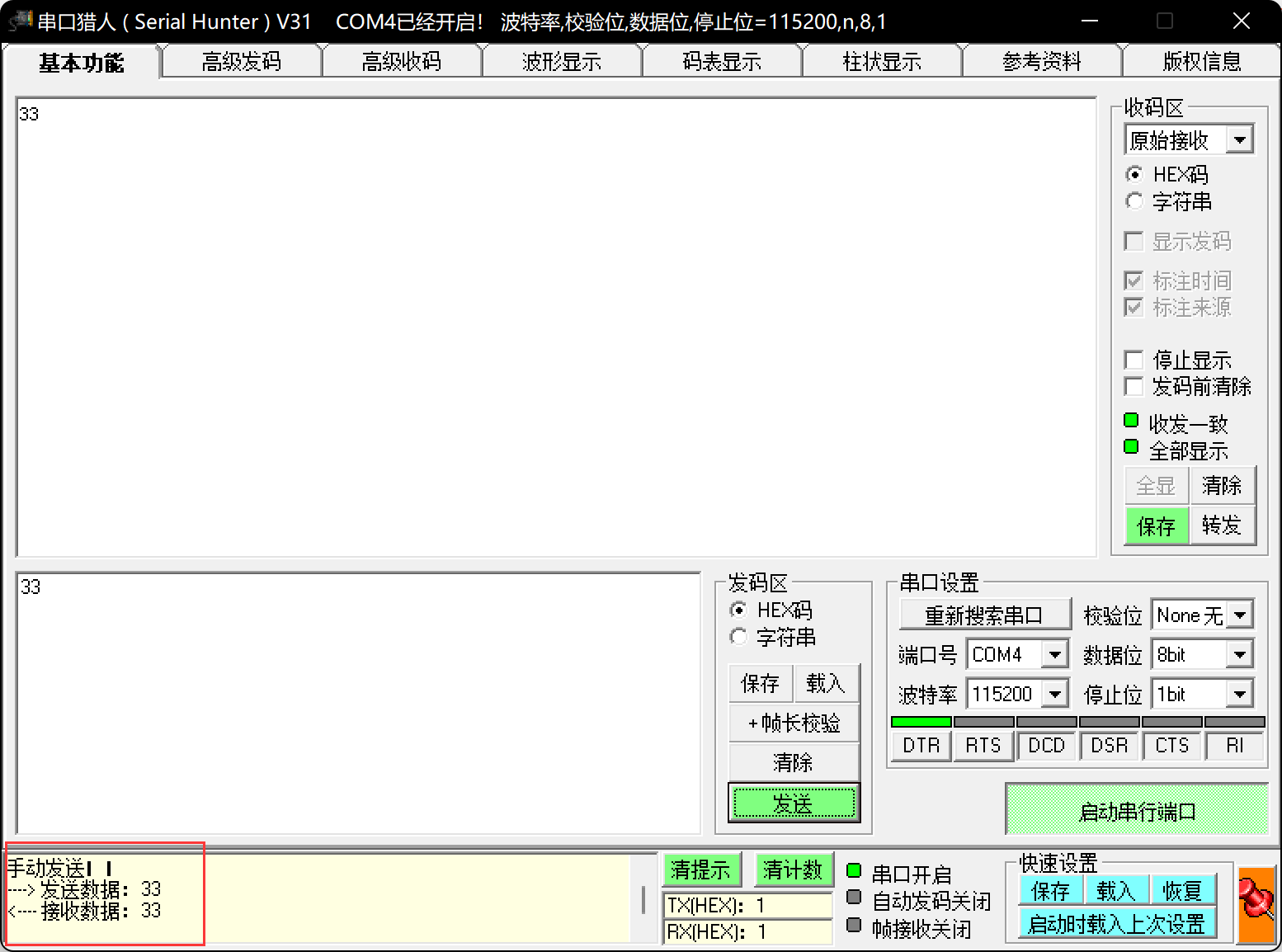Toggle the DTR signal button

(x=921, y=745)
